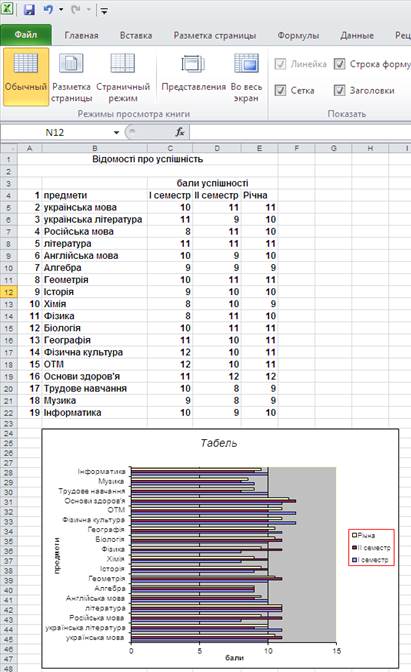Image resolution: width=411 pixels, height=672 pixels.
Task: Switch to the Вставка tab
Action: (136, 36)
